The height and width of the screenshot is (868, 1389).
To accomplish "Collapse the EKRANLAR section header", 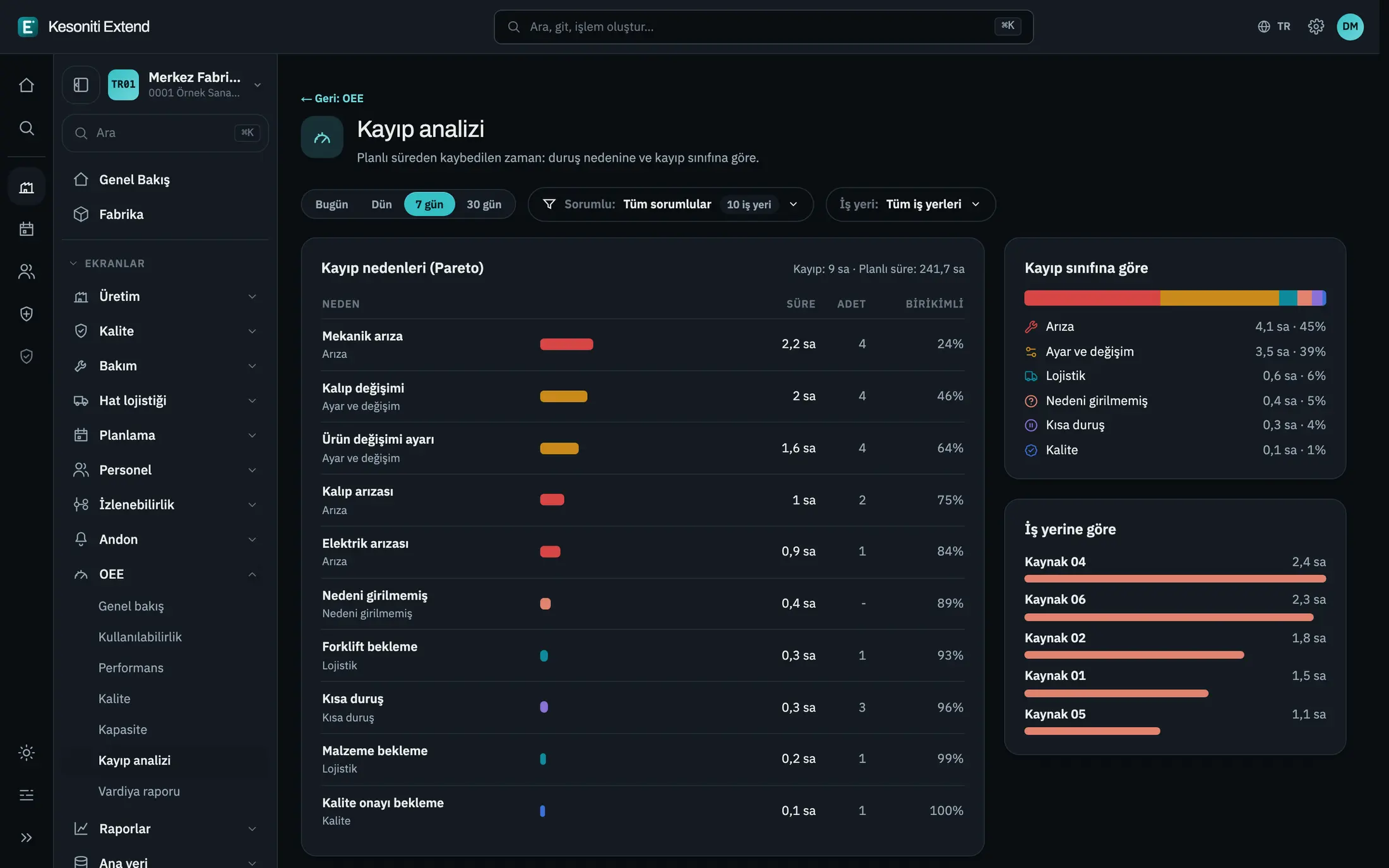I will click(x=107, y=263).
